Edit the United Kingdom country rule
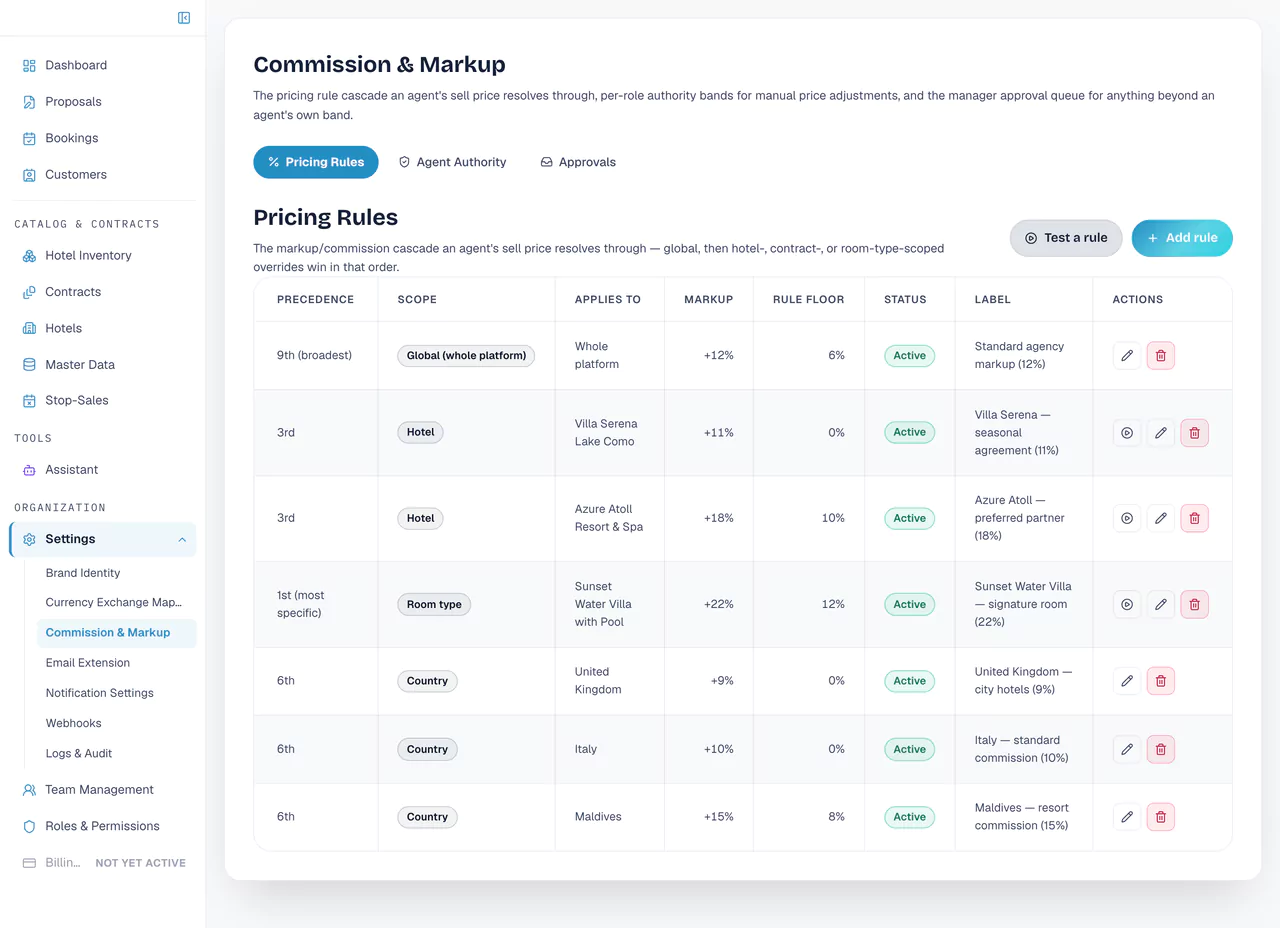Screen dimensions: 1280x928 click(x=1127, y=681)
